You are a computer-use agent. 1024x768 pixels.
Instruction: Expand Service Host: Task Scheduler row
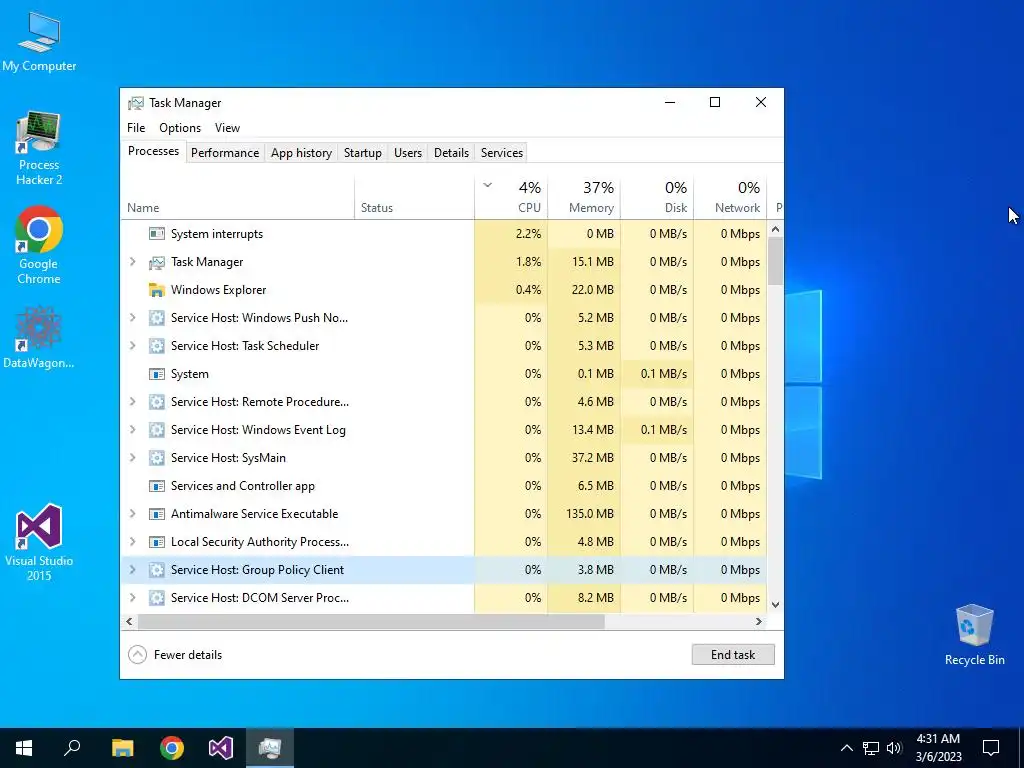(133, 346)
